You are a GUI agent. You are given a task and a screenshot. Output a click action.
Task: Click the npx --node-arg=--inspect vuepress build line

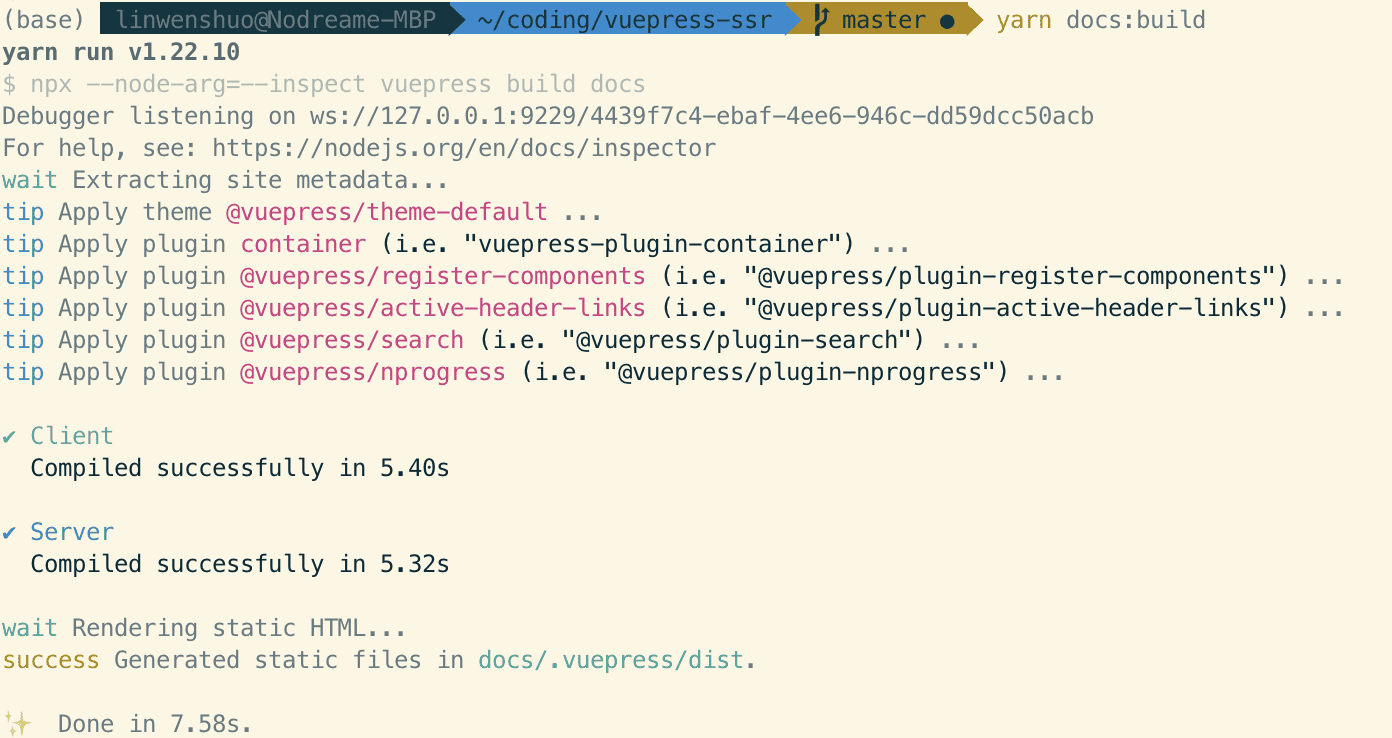click(324, 84)
